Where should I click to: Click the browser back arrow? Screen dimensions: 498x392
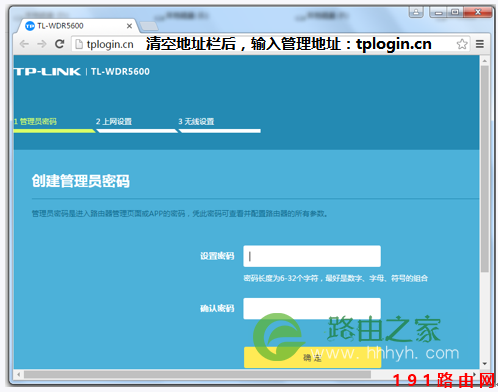24,44
